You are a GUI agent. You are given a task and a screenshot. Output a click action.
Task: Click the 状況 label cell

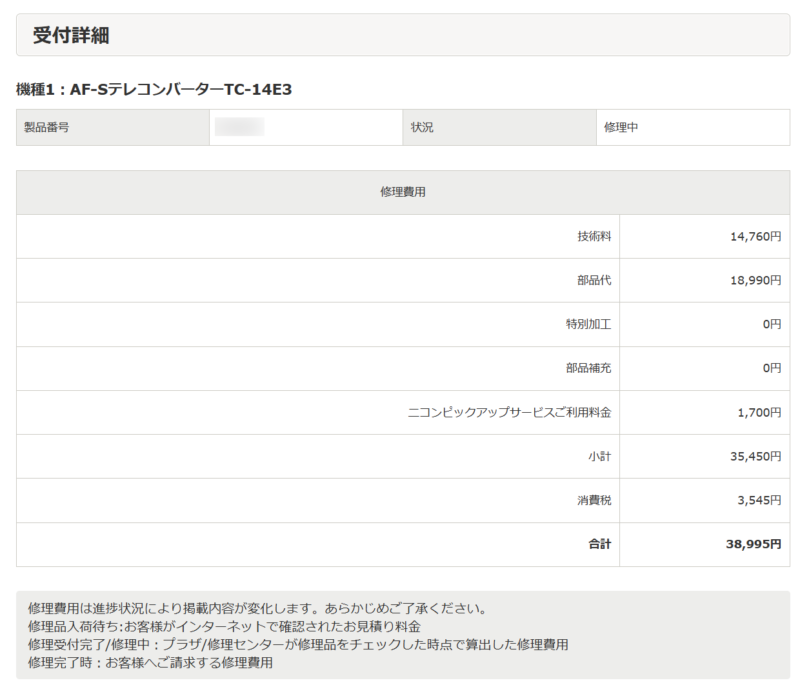click(x=422, y=128)
